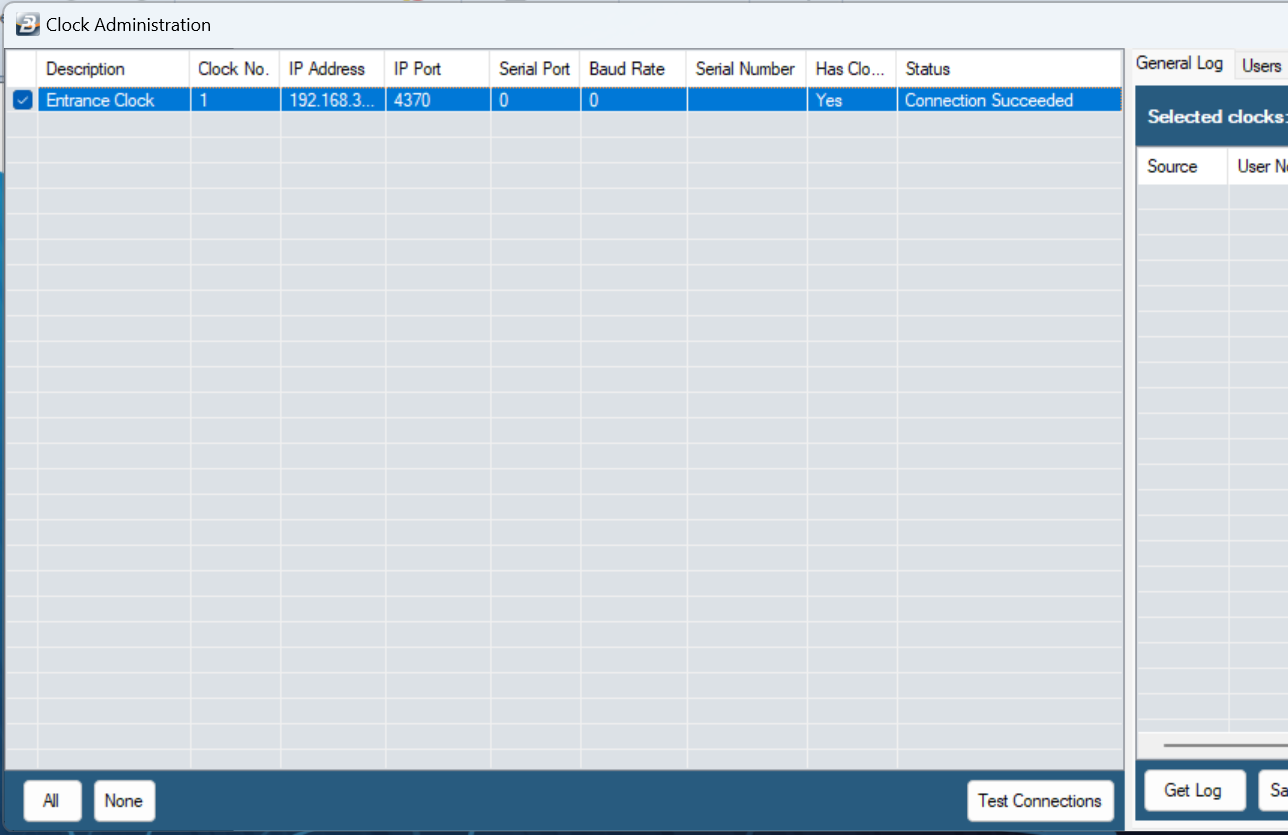Image resolution: width=1288 pixels, height=835 pixels.
Task: Sort by the Clock No. column header
Action: click(234, 69)
